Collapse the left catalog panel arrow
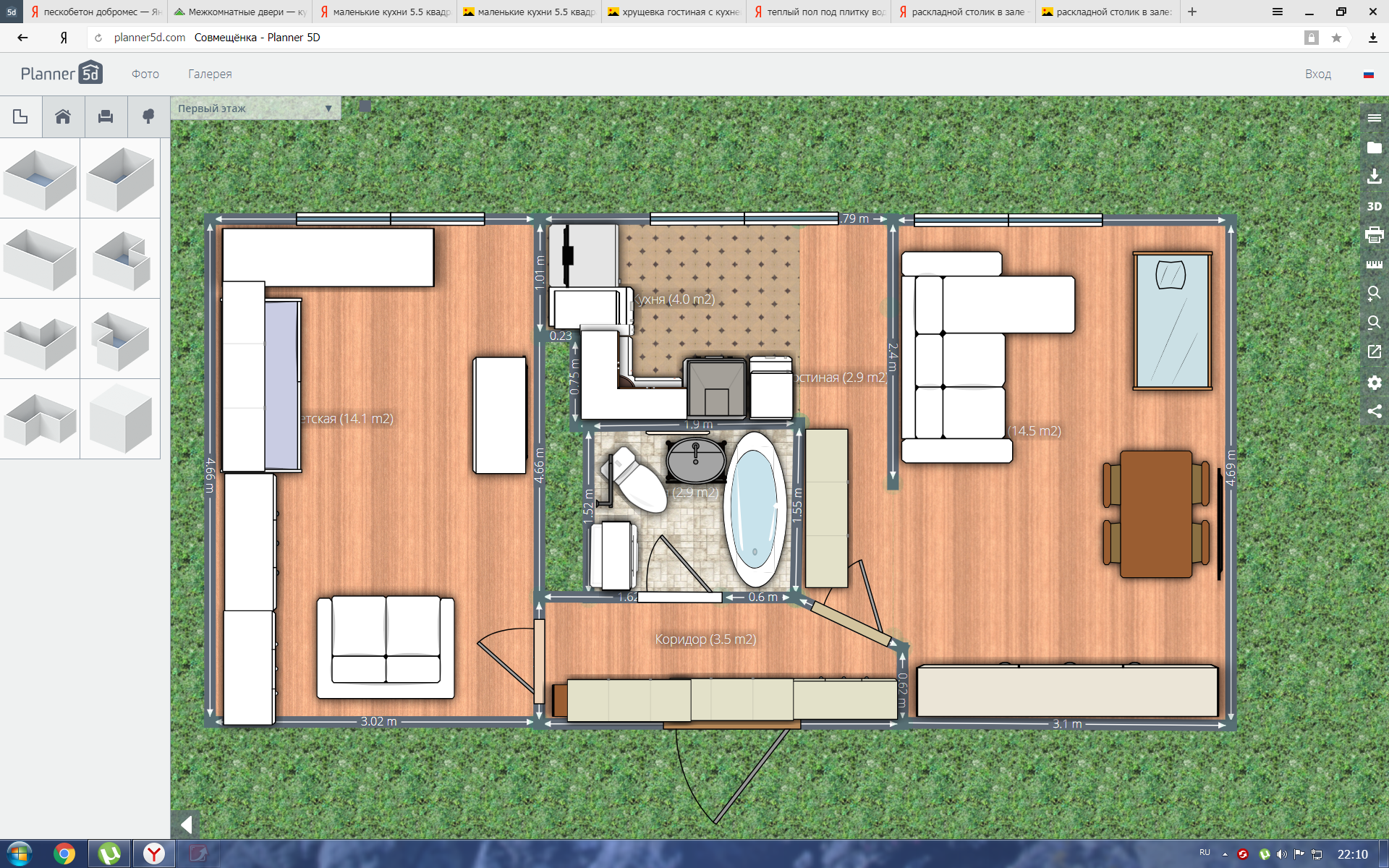1389x868 pixels. pos(186,825)
